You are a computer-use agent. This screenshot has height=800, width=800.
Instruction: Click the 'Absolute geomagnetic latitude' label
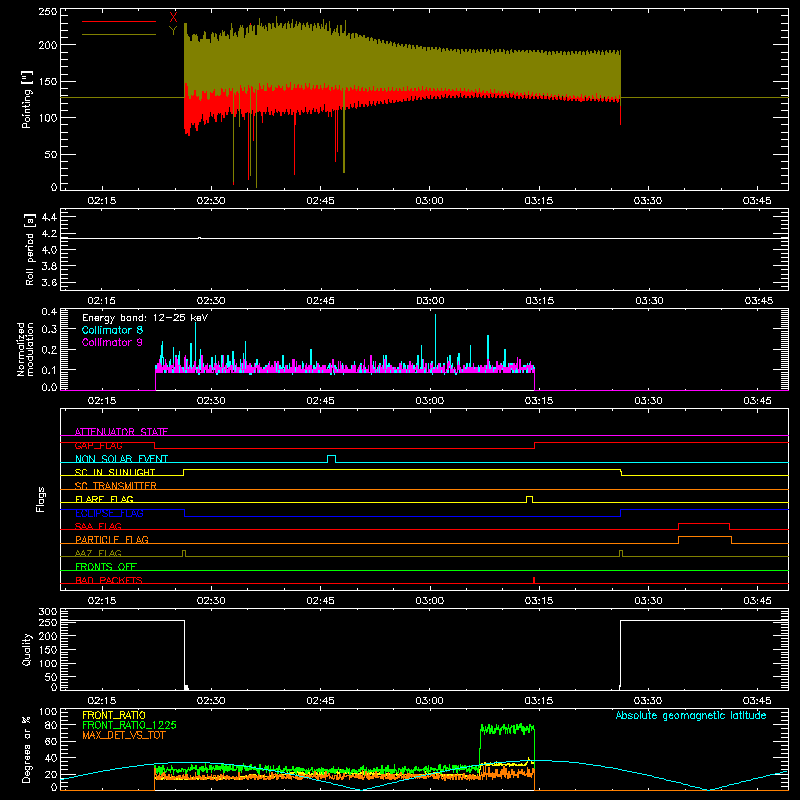tap(691, 715)
